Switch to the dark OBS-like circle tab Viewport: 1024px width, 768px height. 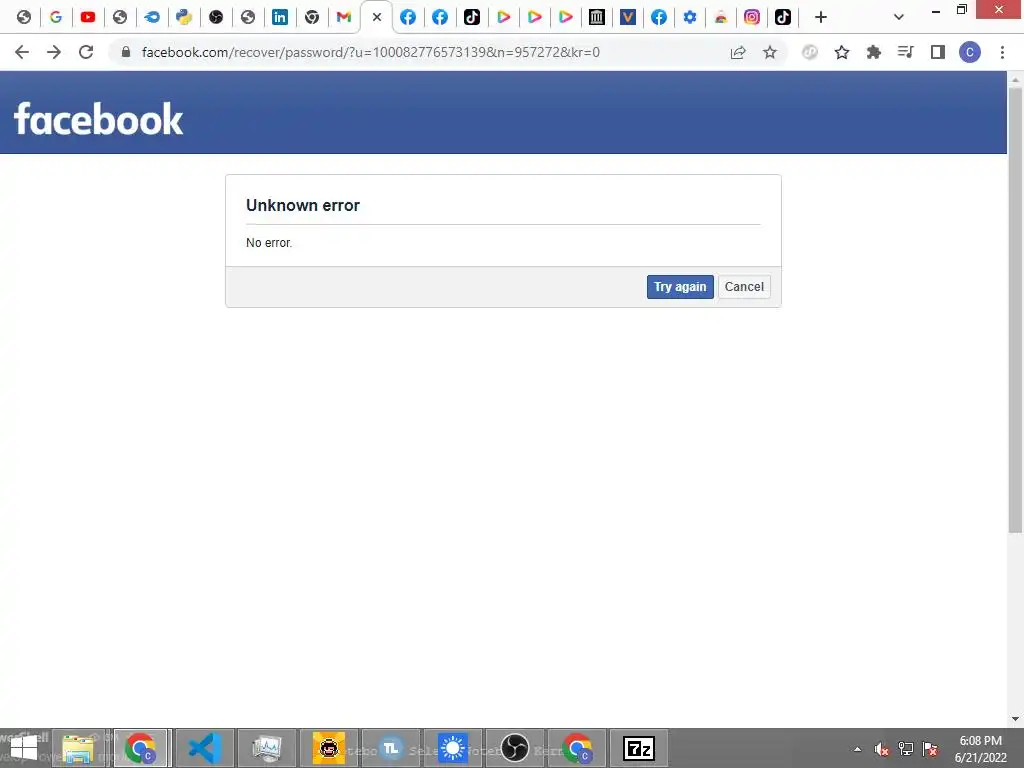click(216, 17)
